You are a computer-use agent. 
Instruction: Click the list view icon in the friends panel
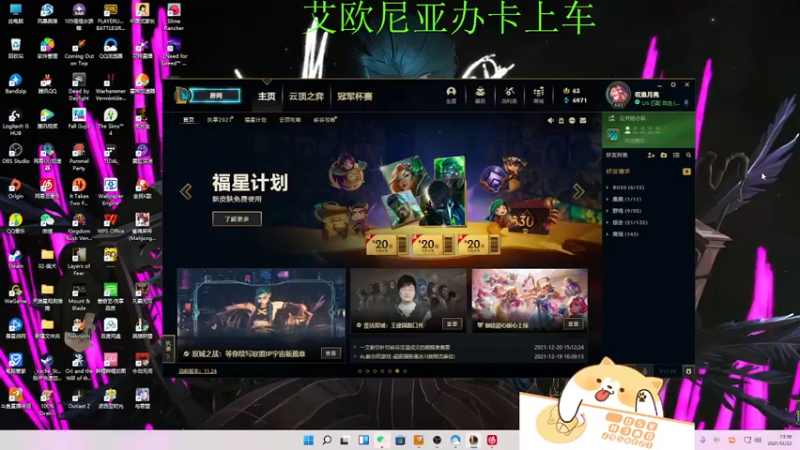tap(677, 155)
